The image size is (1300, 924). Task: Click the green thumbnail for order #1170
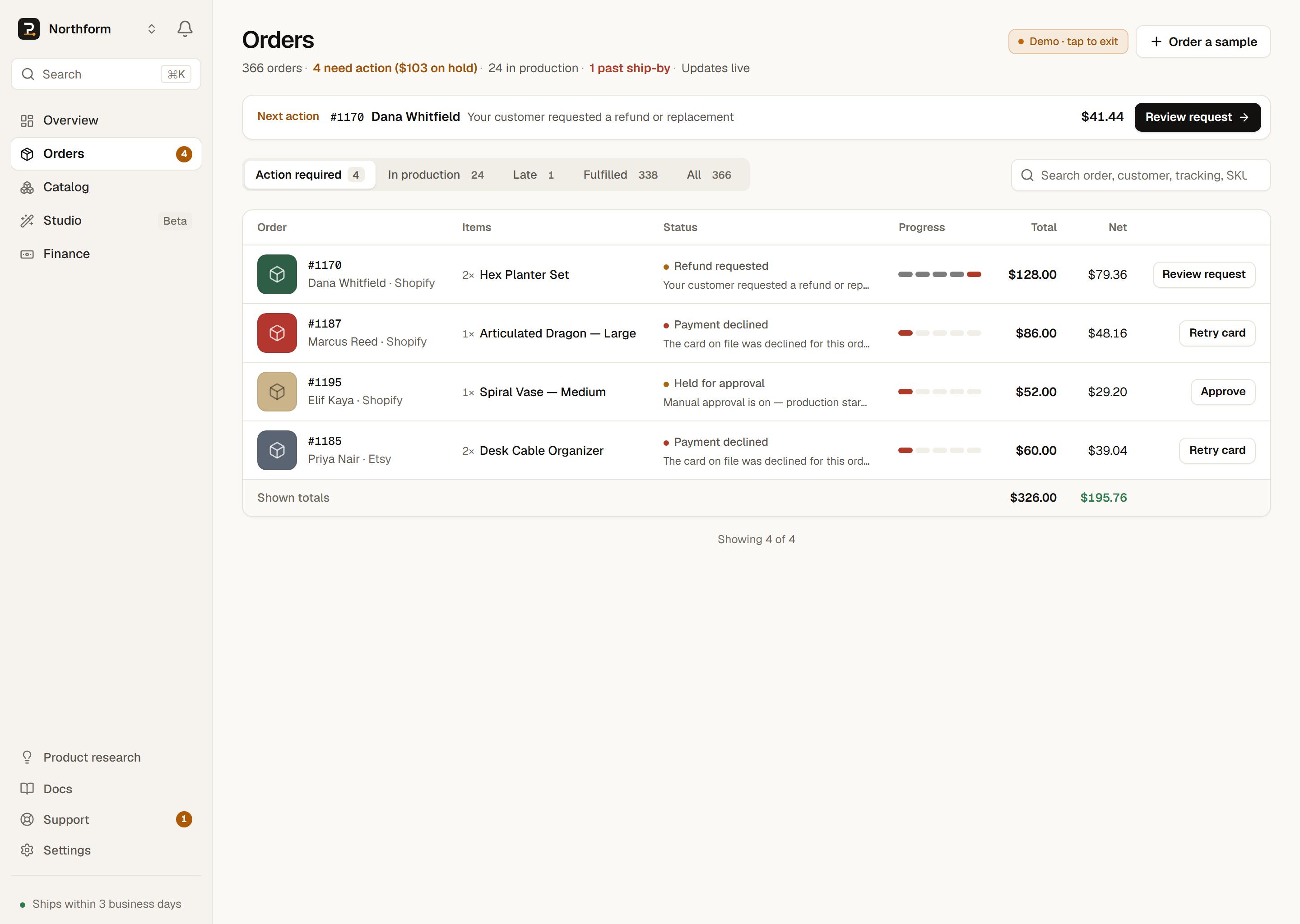(x=277, y=274)
